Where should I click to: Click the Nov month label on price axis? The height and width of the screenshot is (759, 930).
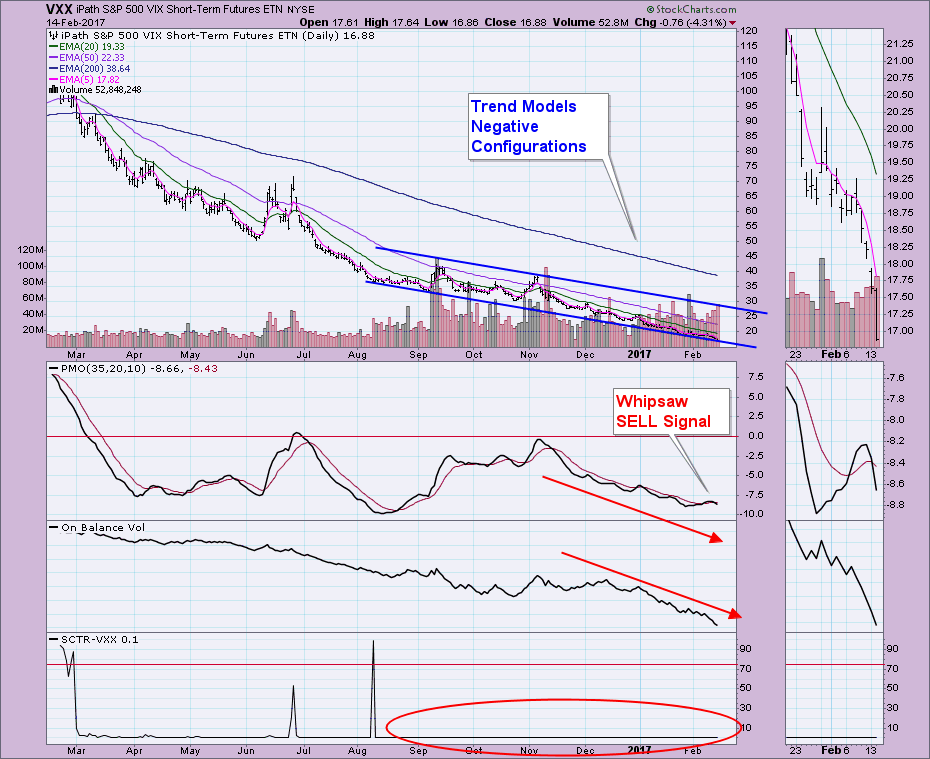[529, 355]
